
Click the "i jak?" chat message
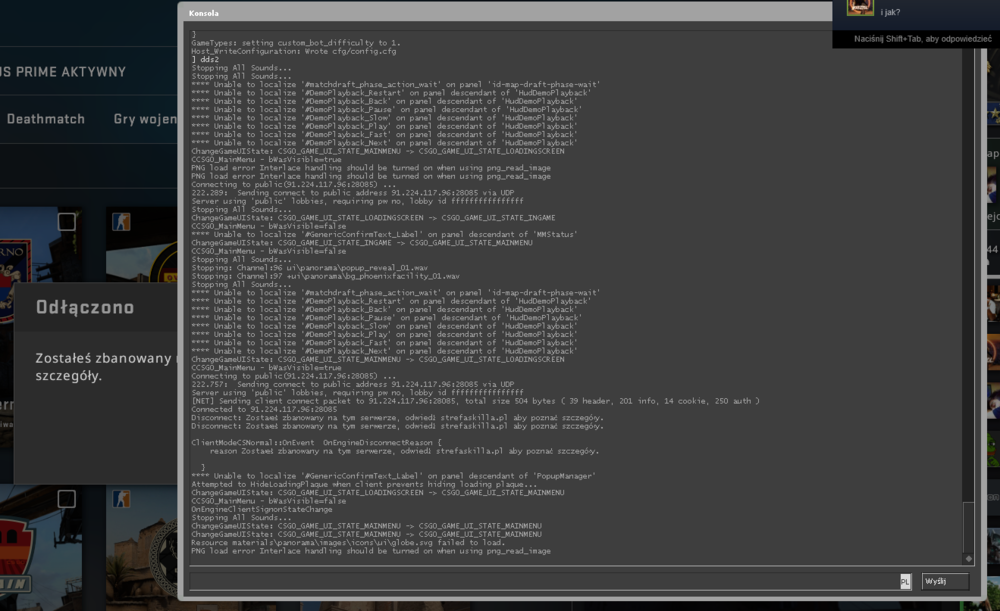tap(890, 12)
